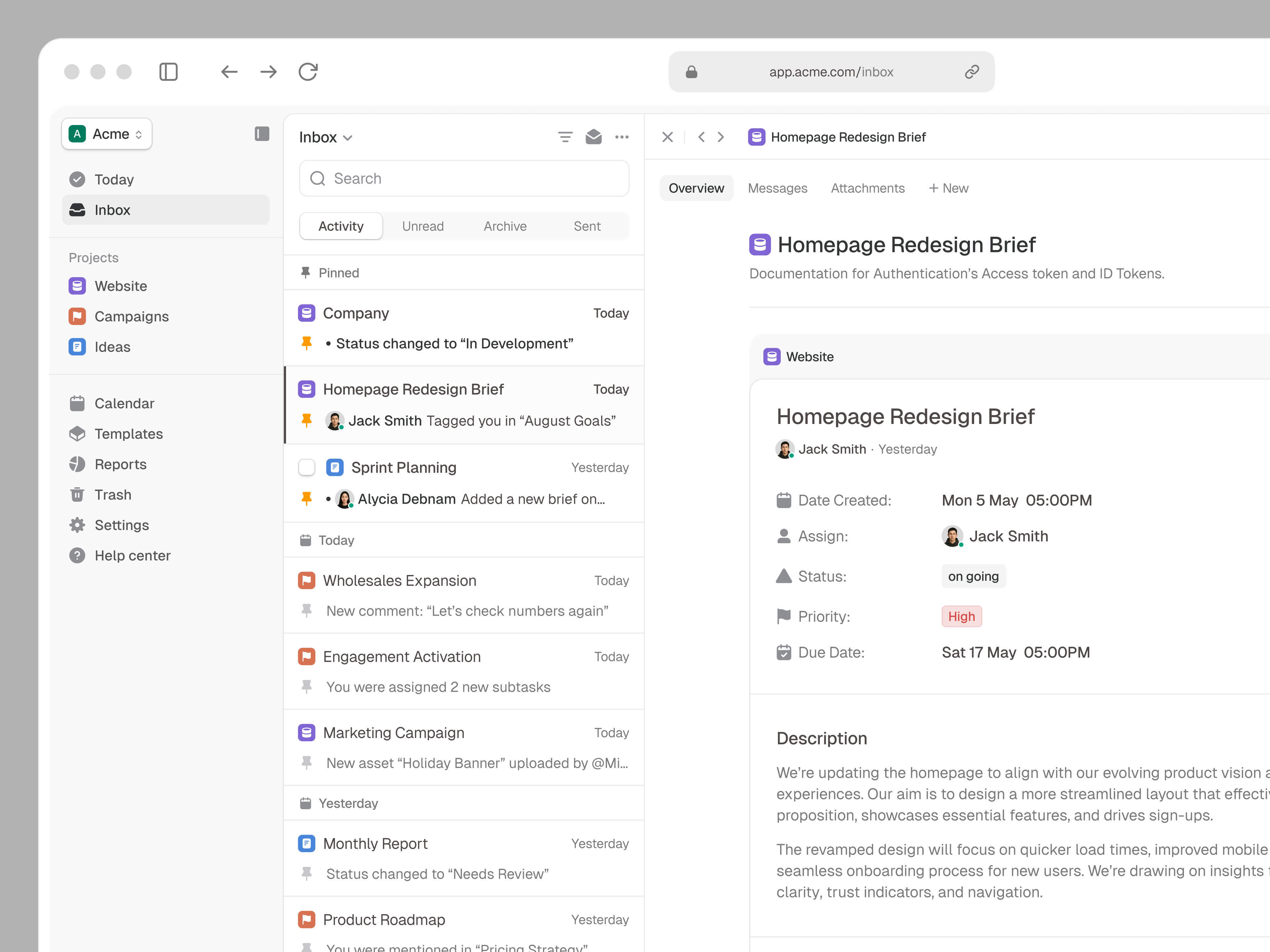Open the three-dot options menu
Screen dimensions: 1270x952
(x=622, y=137)
